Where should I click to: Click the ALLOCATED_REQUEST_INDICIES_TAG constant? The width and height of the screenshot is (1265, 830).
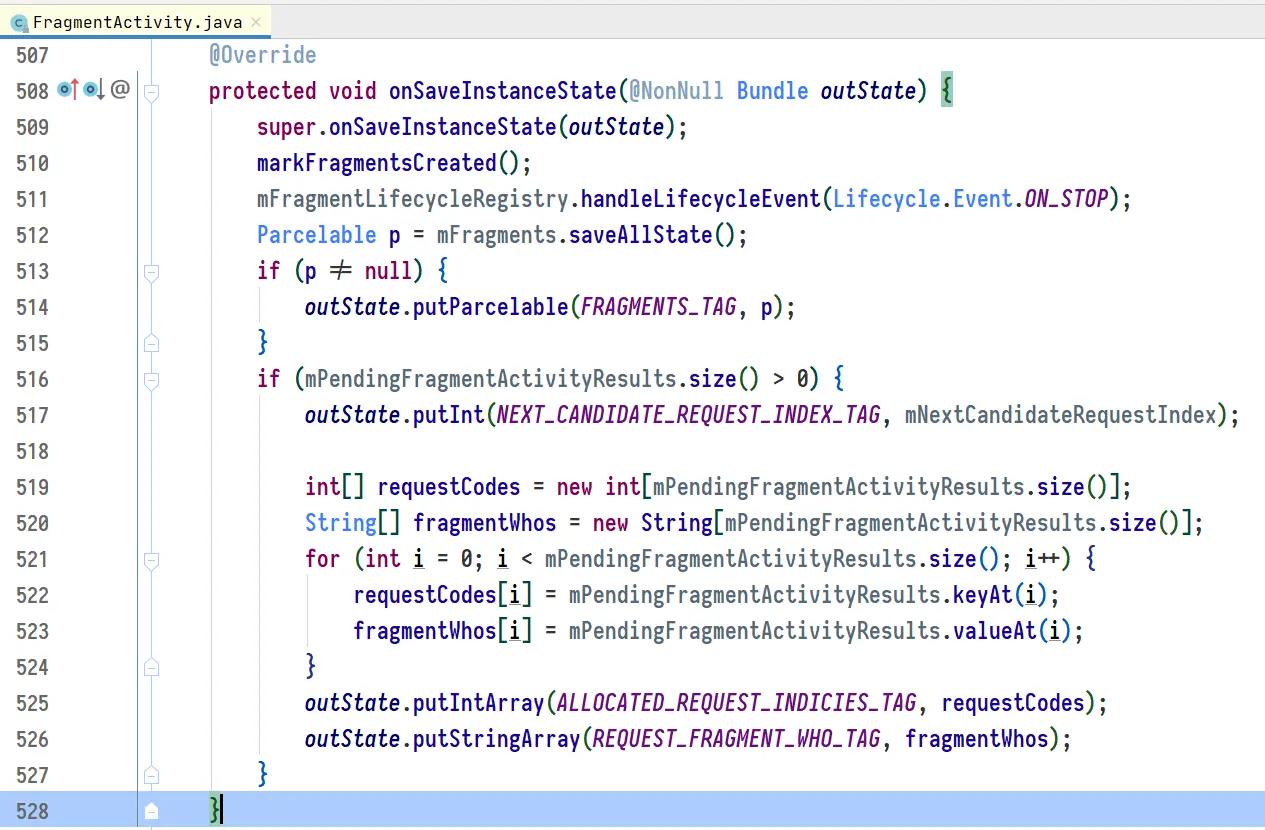pyautogui.click(x=737, y=703)
